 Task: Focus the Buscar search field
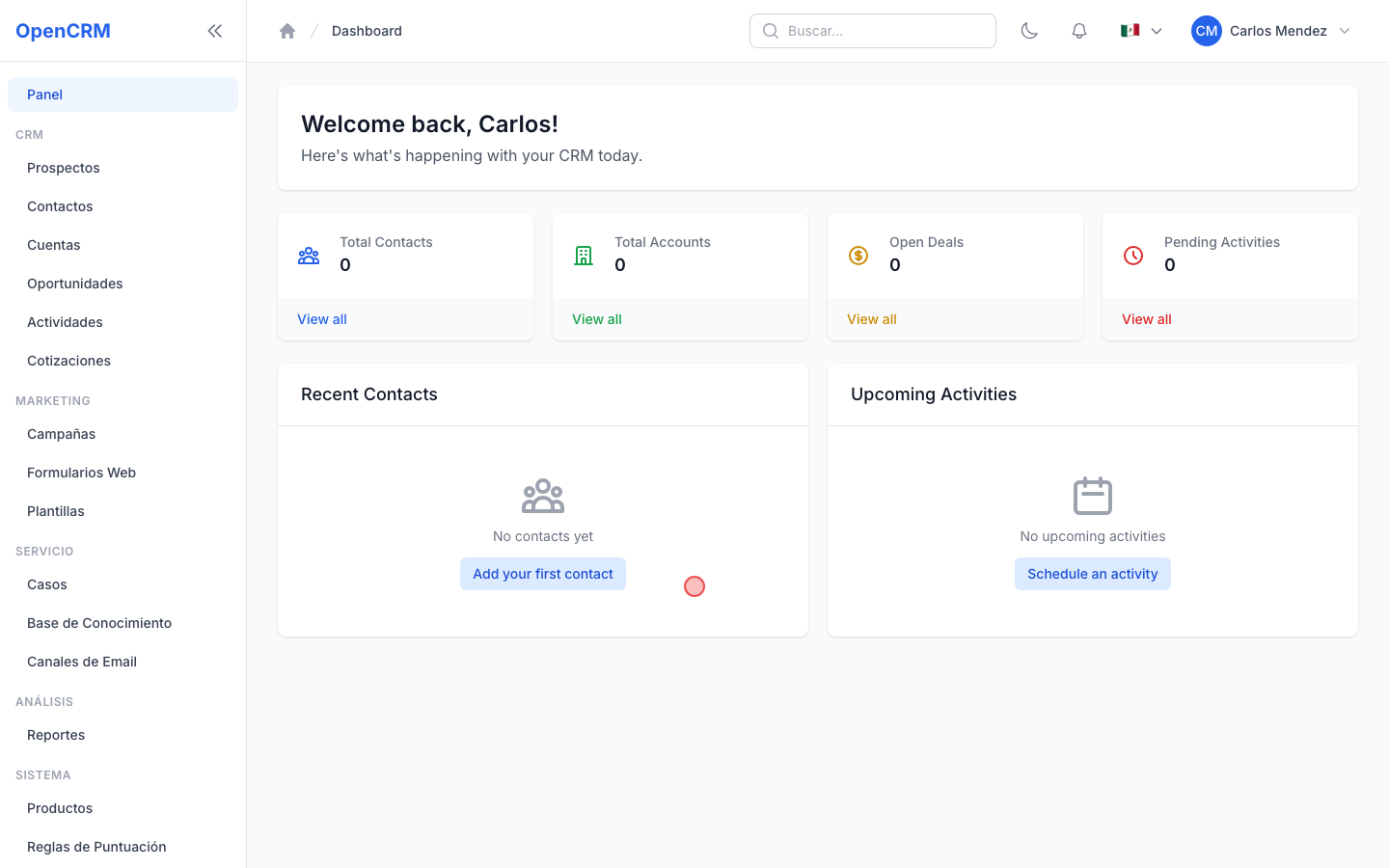tap(873, 31)
